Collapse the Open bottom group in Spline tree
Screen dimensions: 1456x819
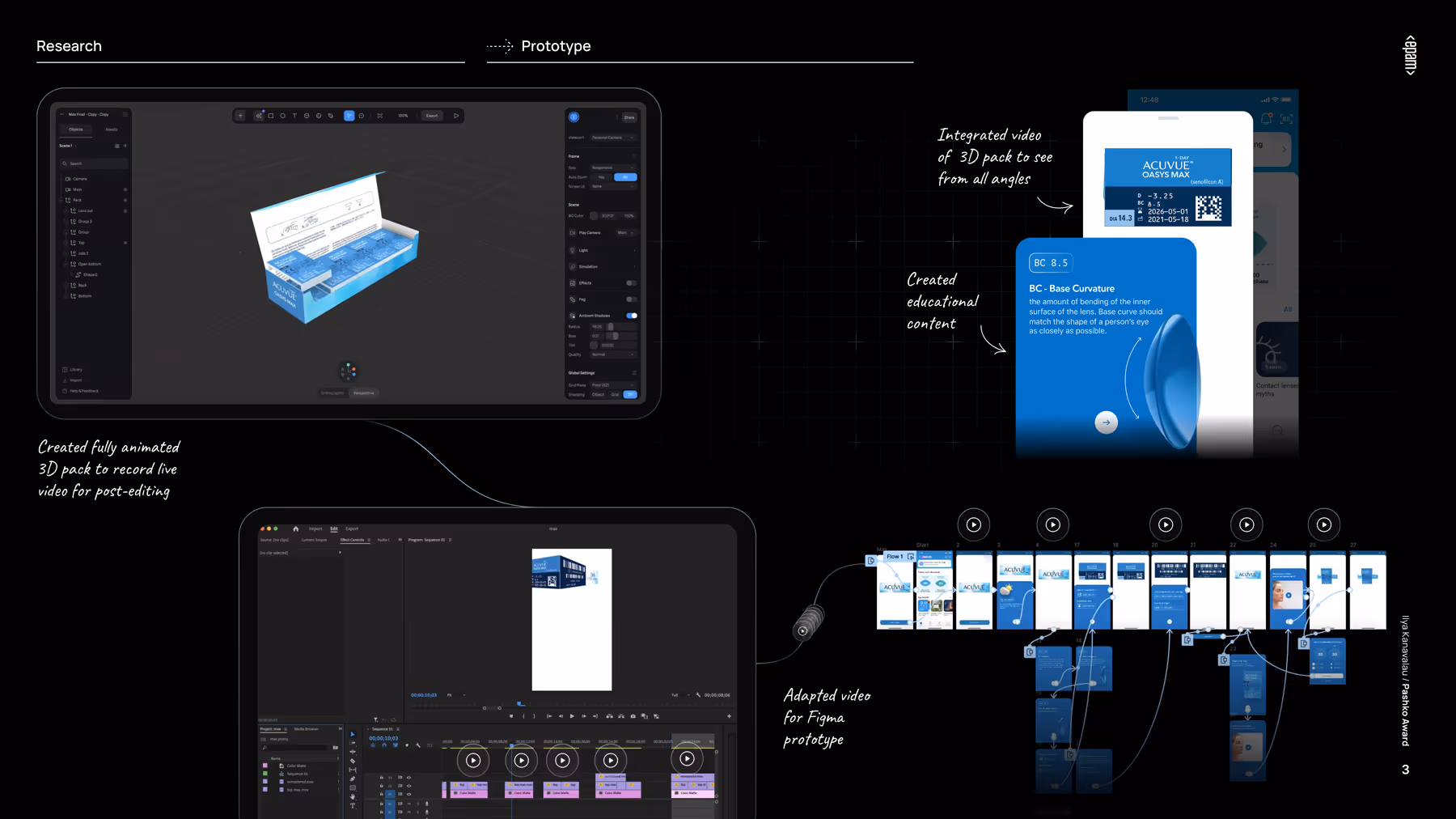click(66, 264)
